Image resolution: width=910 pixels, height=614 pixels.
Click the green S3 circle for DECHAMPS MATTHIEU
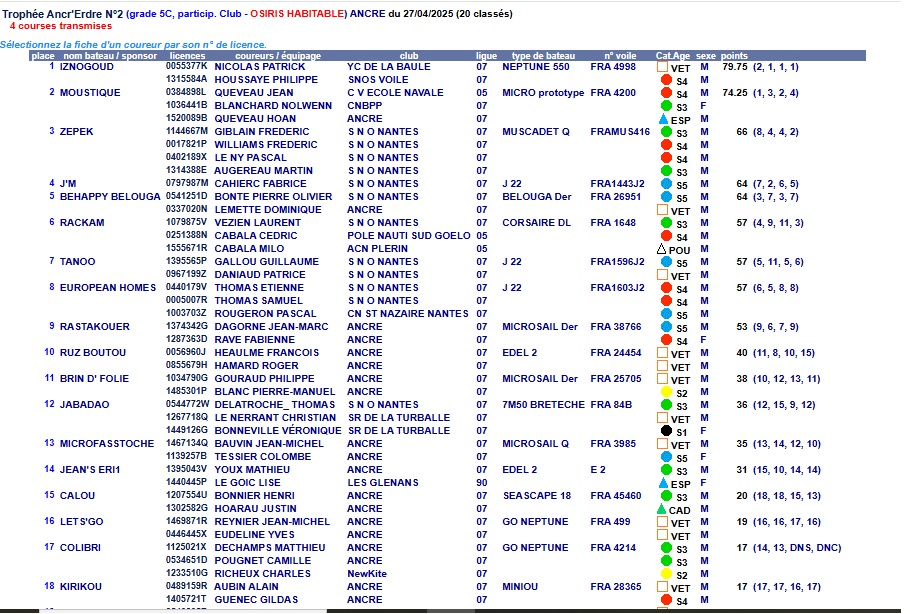pyautogui.click(x=666, y=547)
